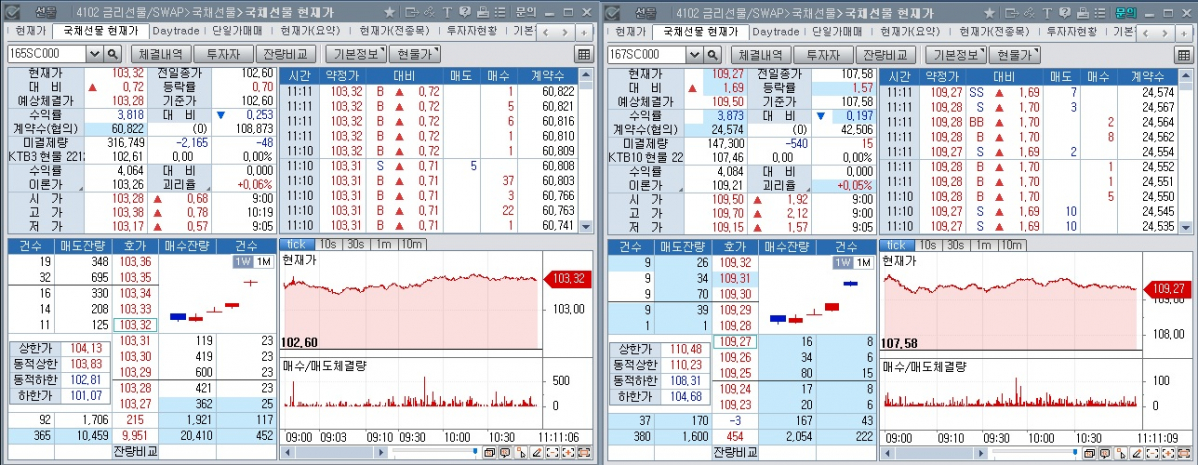1198x465 pixels.
Task: Click the export arrow icon in left window title bar
Action: 412,12
